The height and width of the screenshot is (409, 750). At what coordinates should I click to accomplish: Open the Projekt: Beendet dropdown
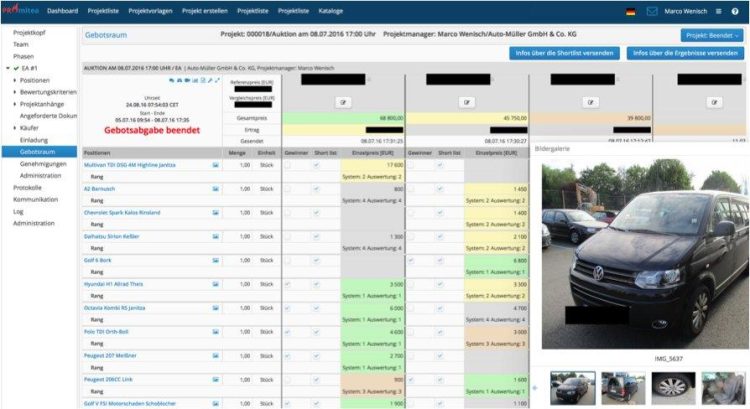[711, 35]
